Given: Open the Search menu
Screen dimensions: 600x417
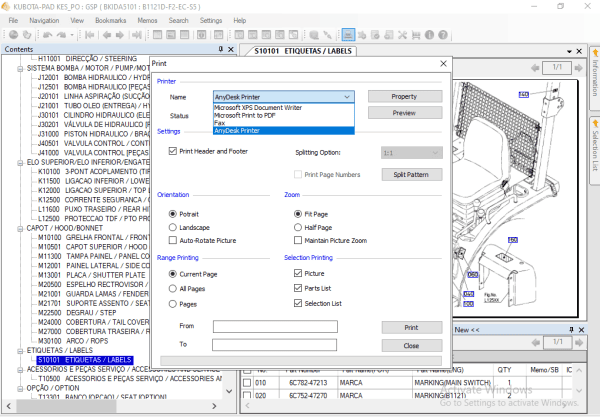Looking at the screenshot, I should [x=178, y=20].
